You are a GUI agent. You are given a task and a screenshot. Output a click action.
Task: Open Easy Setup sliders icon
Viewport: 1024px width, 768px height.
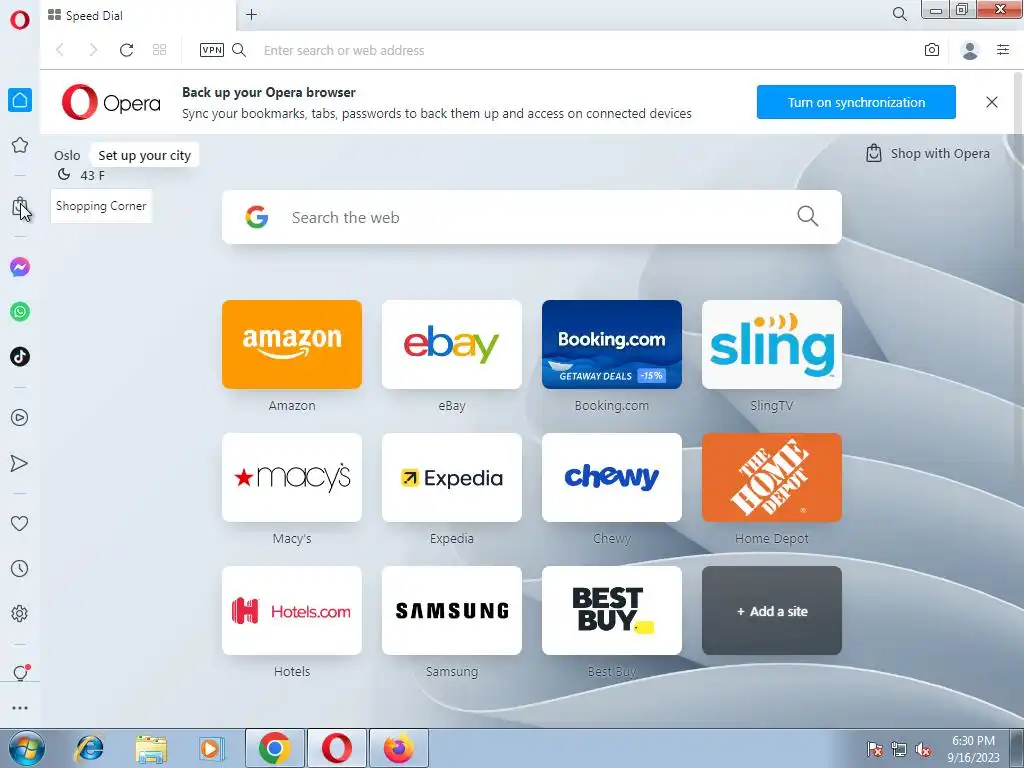click(x=1003, y=50)
